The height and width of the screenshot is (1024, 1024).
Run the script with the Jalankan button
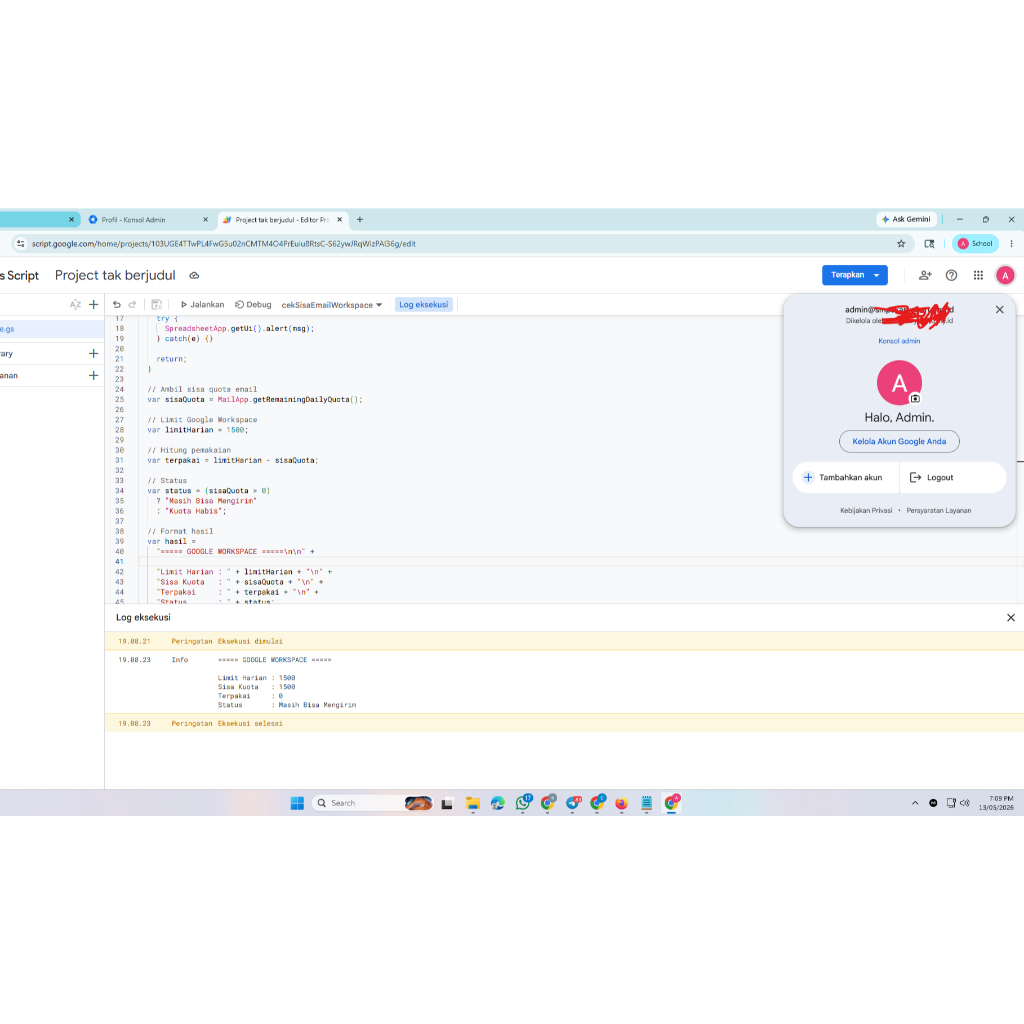(x=202, y=304)
